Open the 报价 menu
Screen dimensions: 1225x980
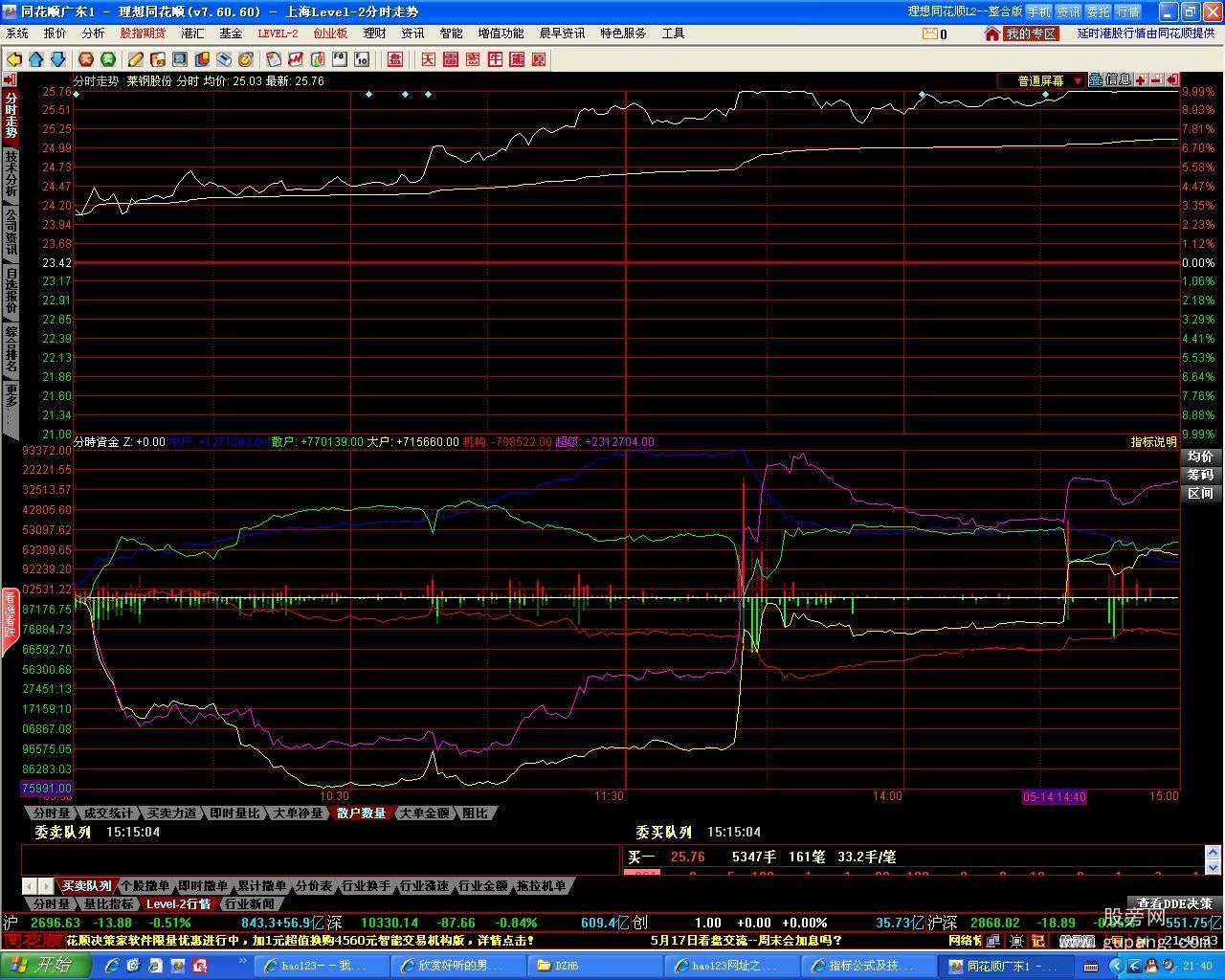56,33
